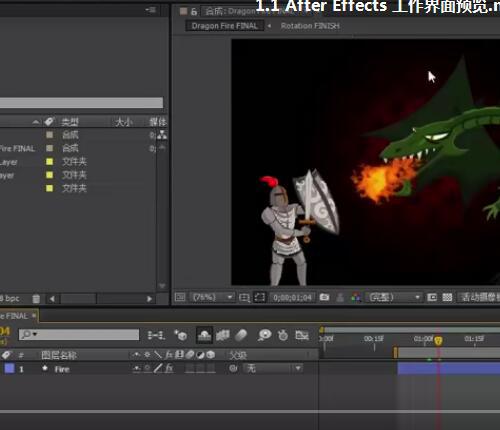The image size is (500, 430).
Task: Toggle the region of interest icon
Action: tap(432, 297)
